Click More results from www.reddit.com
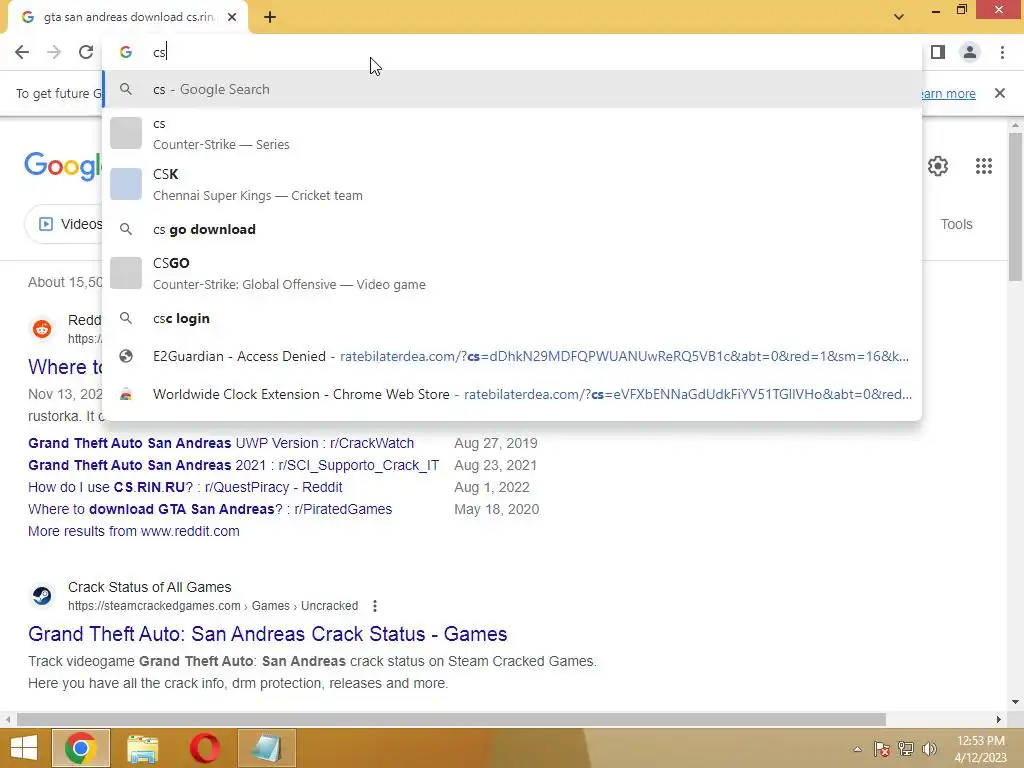Screen dimensions: 1024x768 (133, 531)
